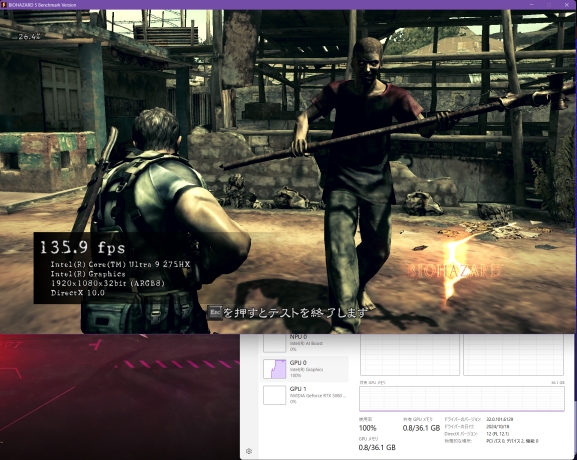Click the 135.9 fps counter
The image size is (577, 460).
coord(82,247)
